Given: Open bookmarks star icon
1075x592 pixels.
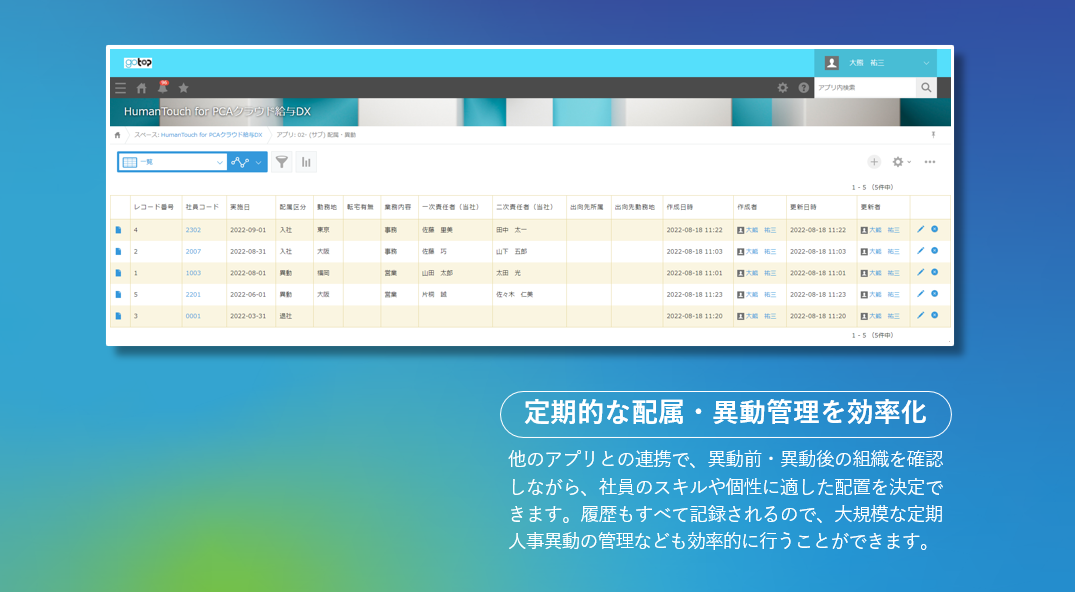Looking at the screenshot, I should 183,88.
